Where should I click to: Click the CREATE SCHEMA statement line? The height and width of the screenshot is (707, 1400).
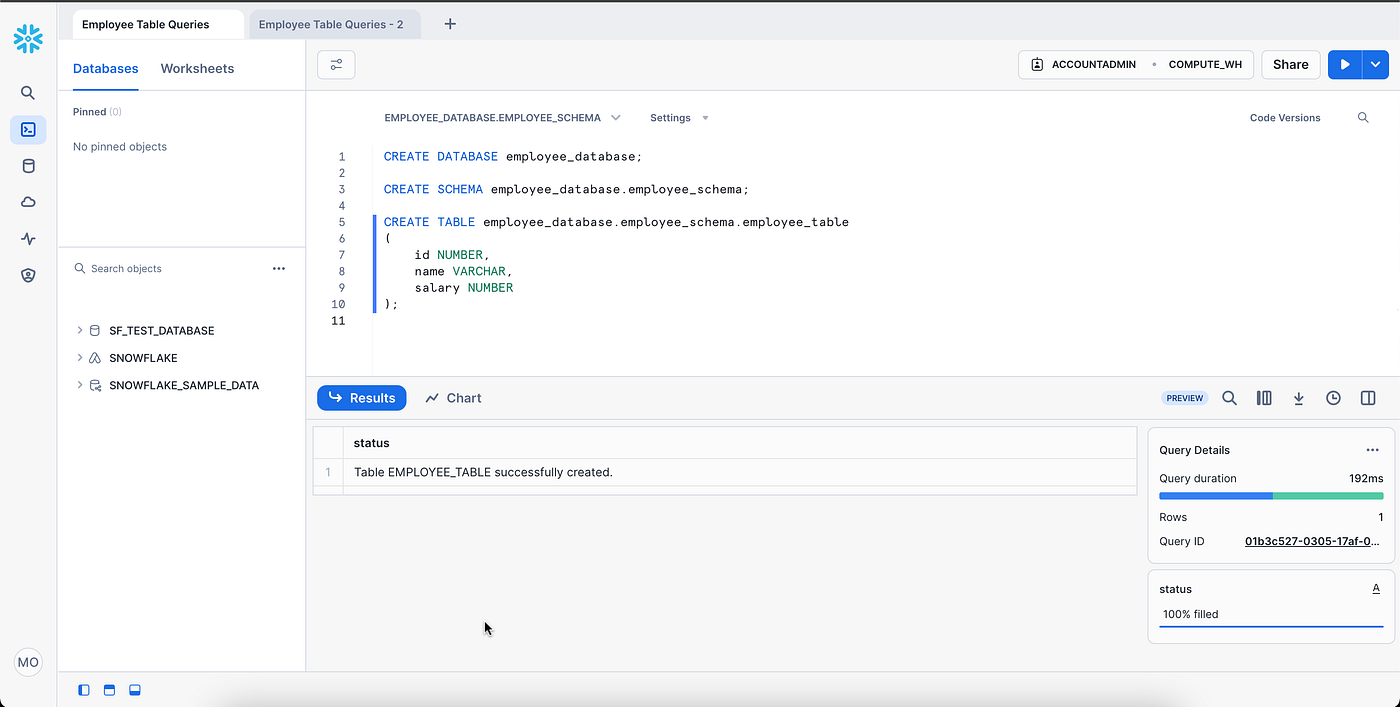point(566,190)
